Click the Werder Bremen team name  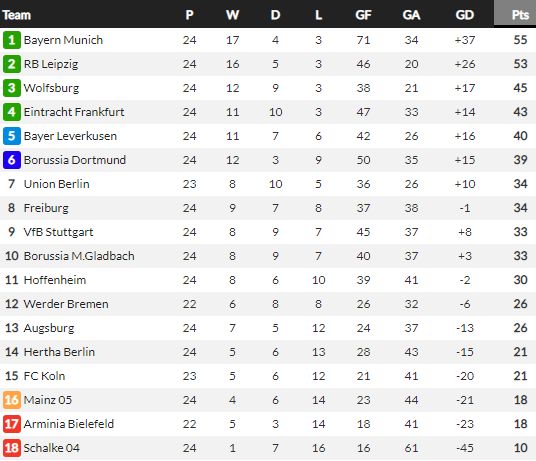point(66,304)
